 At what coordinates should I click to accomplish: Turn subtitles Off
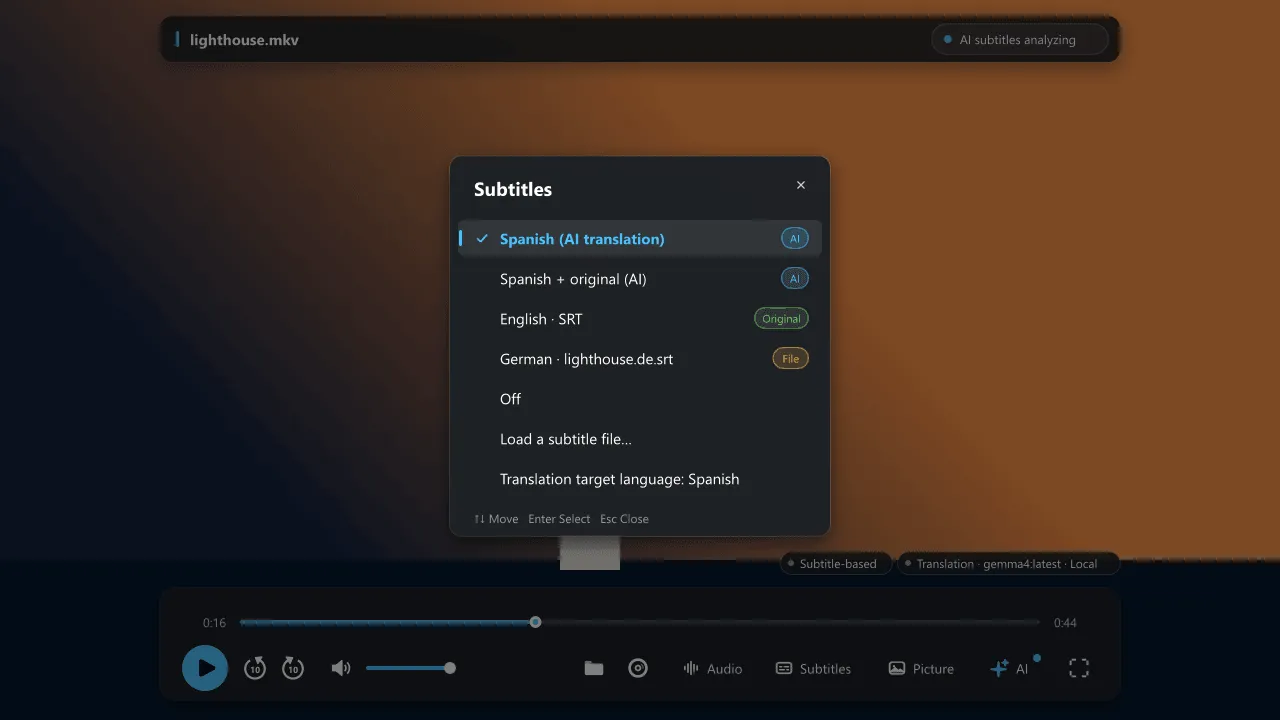(x=640, y=399)
